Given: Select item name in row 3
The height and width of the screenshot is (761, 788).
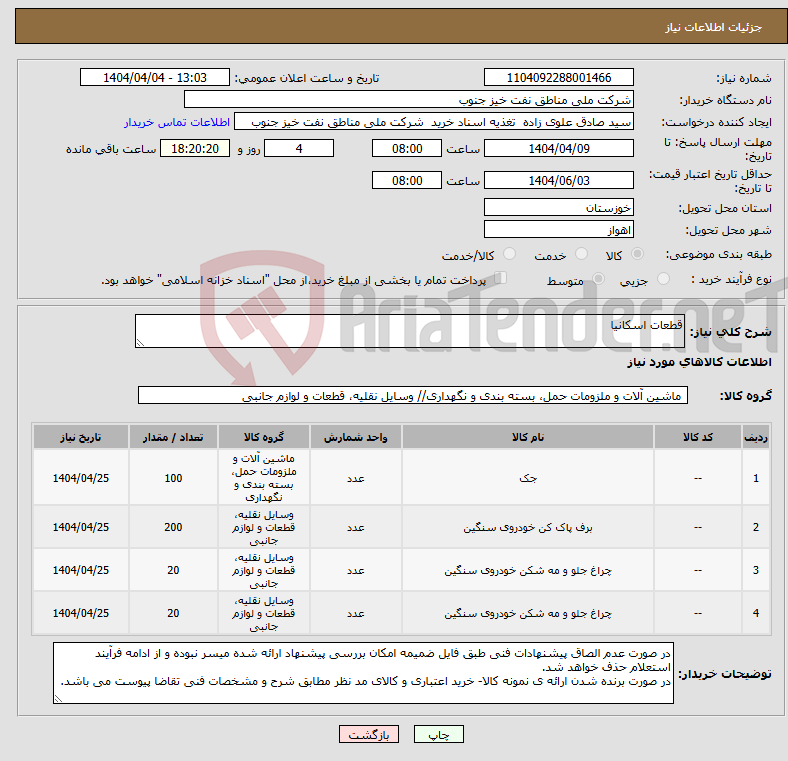Looking at the screenshot, I should (528, 570).
